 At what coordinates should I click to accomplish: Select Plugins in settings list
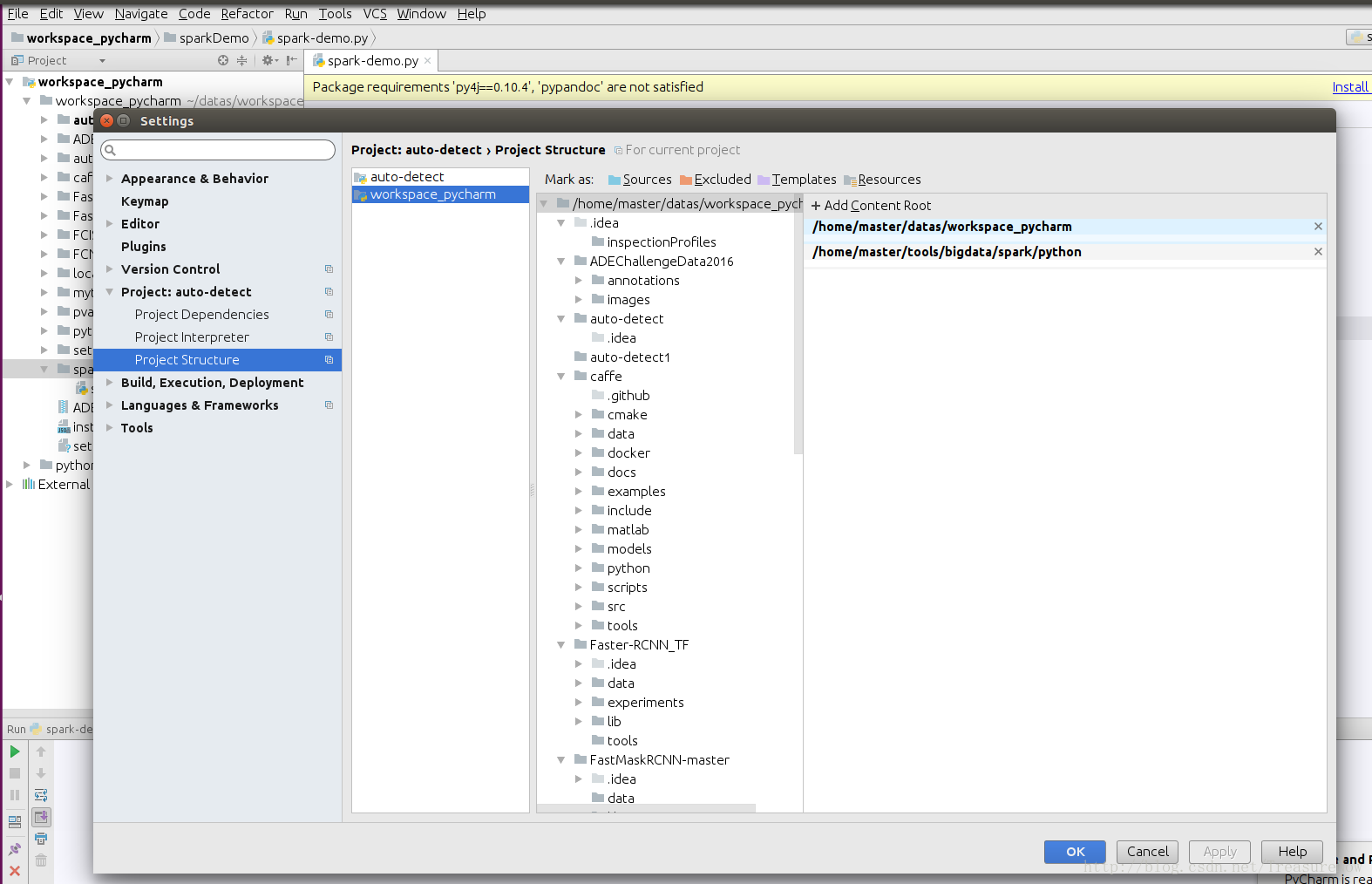(x=143, y=247)
